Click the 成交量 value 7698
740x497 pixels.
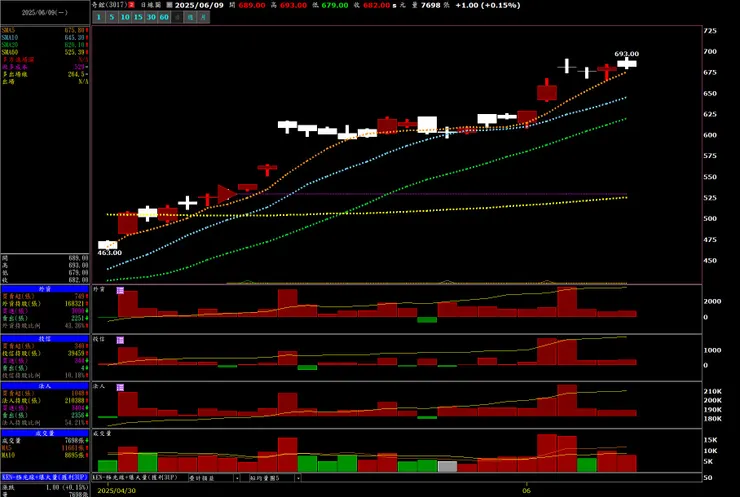tap(74, 440)
